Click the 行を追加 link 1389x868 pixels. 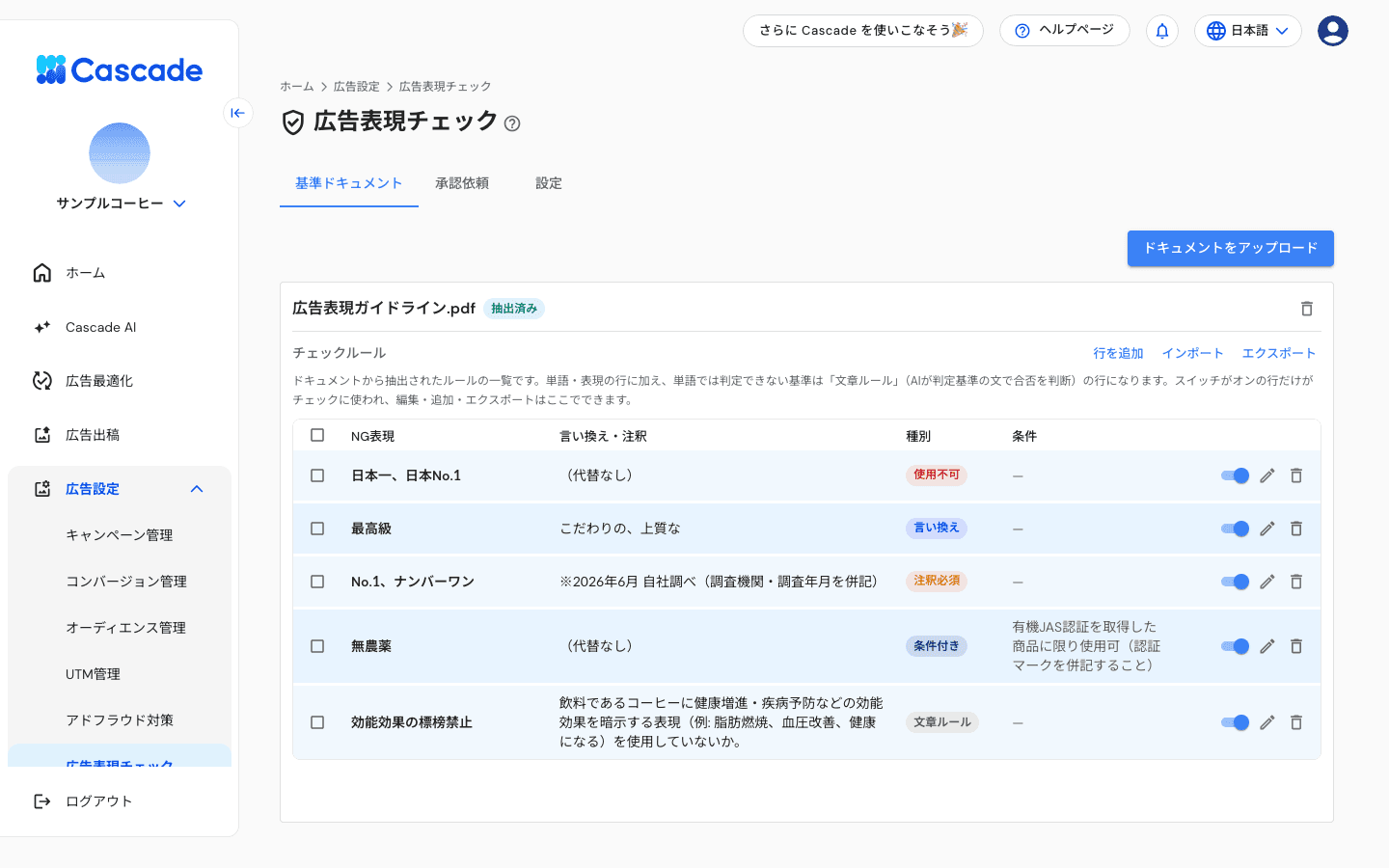1118,353
